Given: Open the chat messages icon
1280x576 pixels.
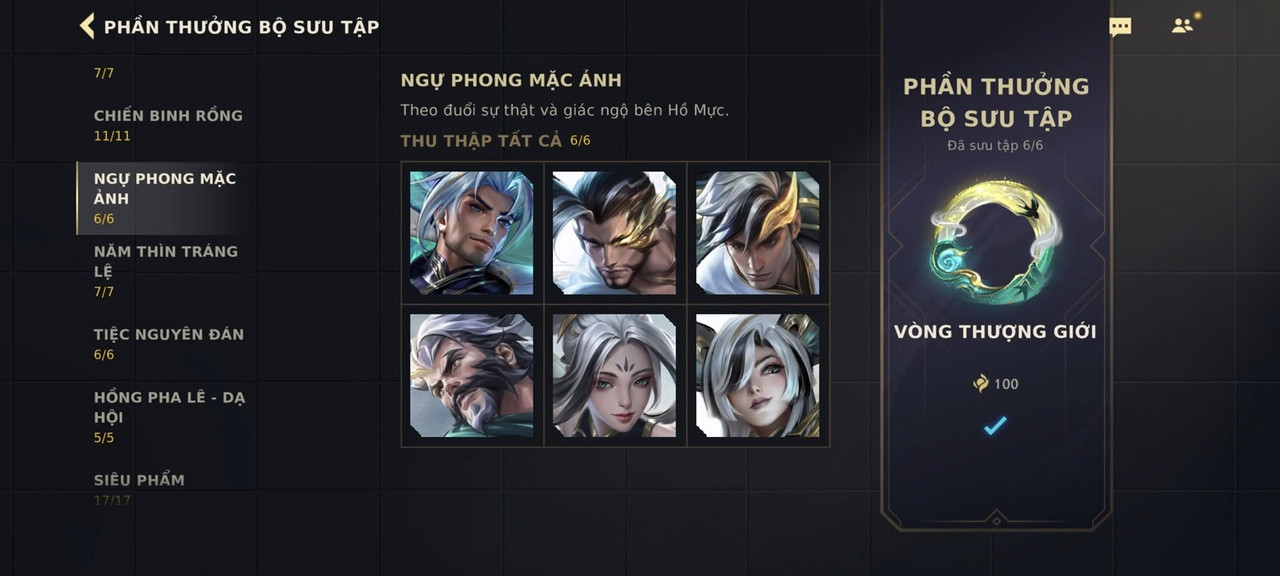Looking at the screenshot, I should pyautogui.click(x=1120, y=27).
